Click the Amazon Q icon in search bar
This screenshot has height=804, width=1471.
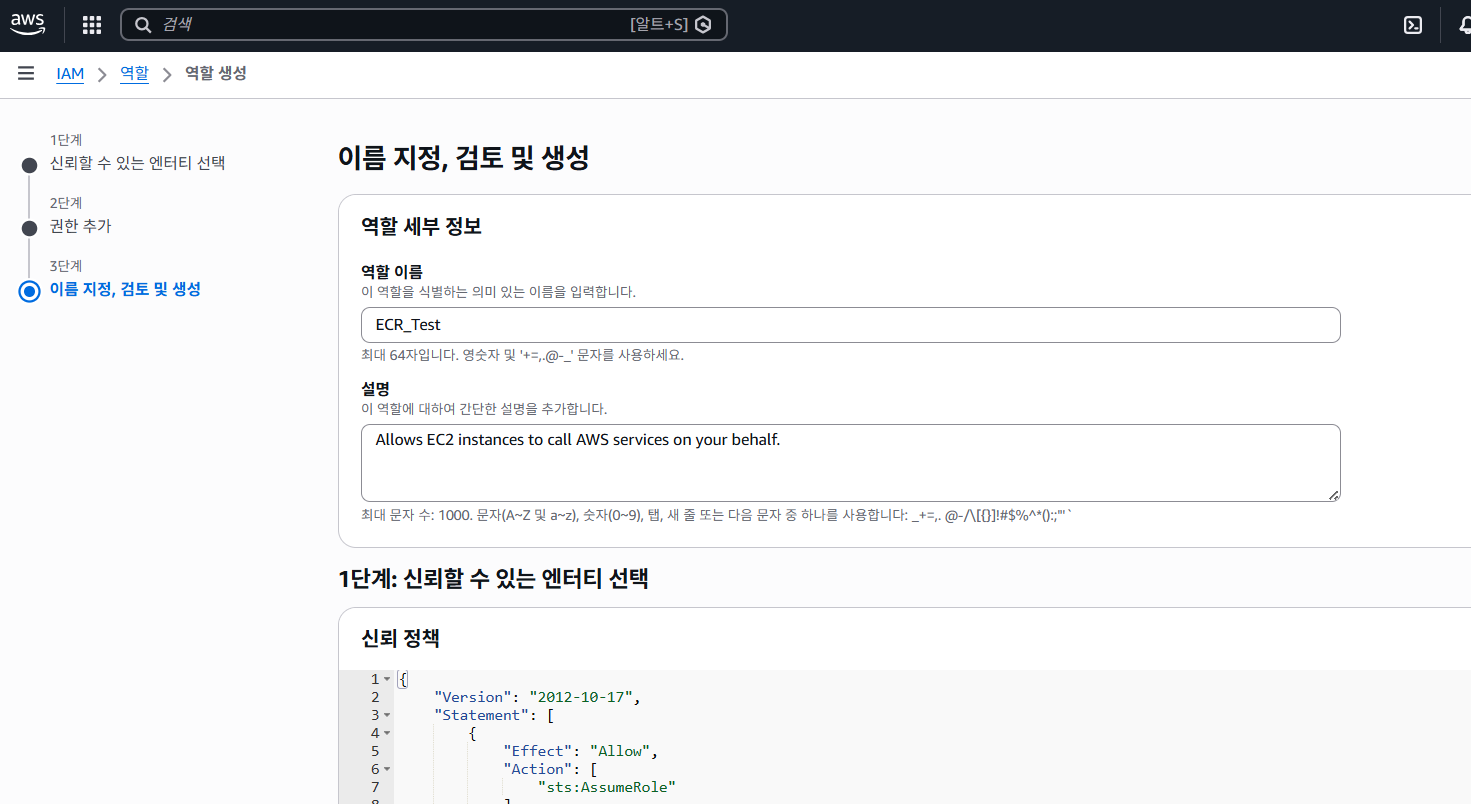[703, 25]
